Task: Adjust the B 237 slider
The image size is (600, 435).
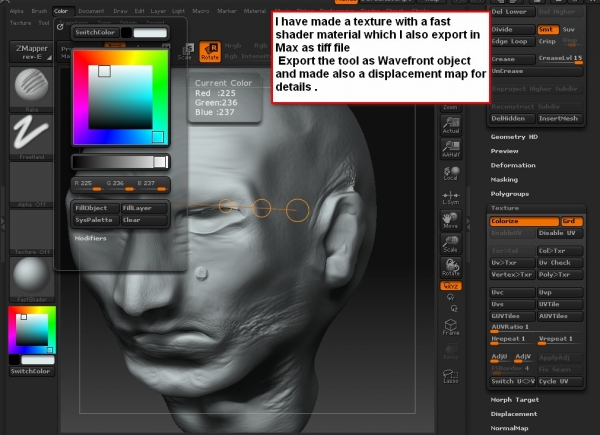Action: tap(152, 185)
